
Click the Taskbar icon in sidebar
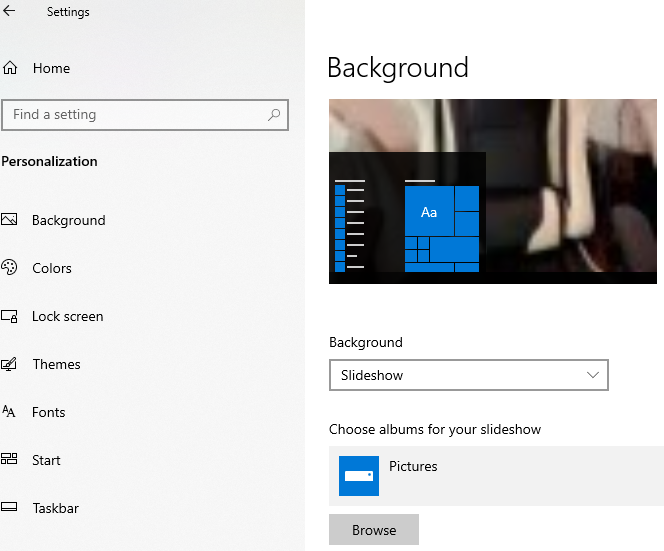coord(9,507)
